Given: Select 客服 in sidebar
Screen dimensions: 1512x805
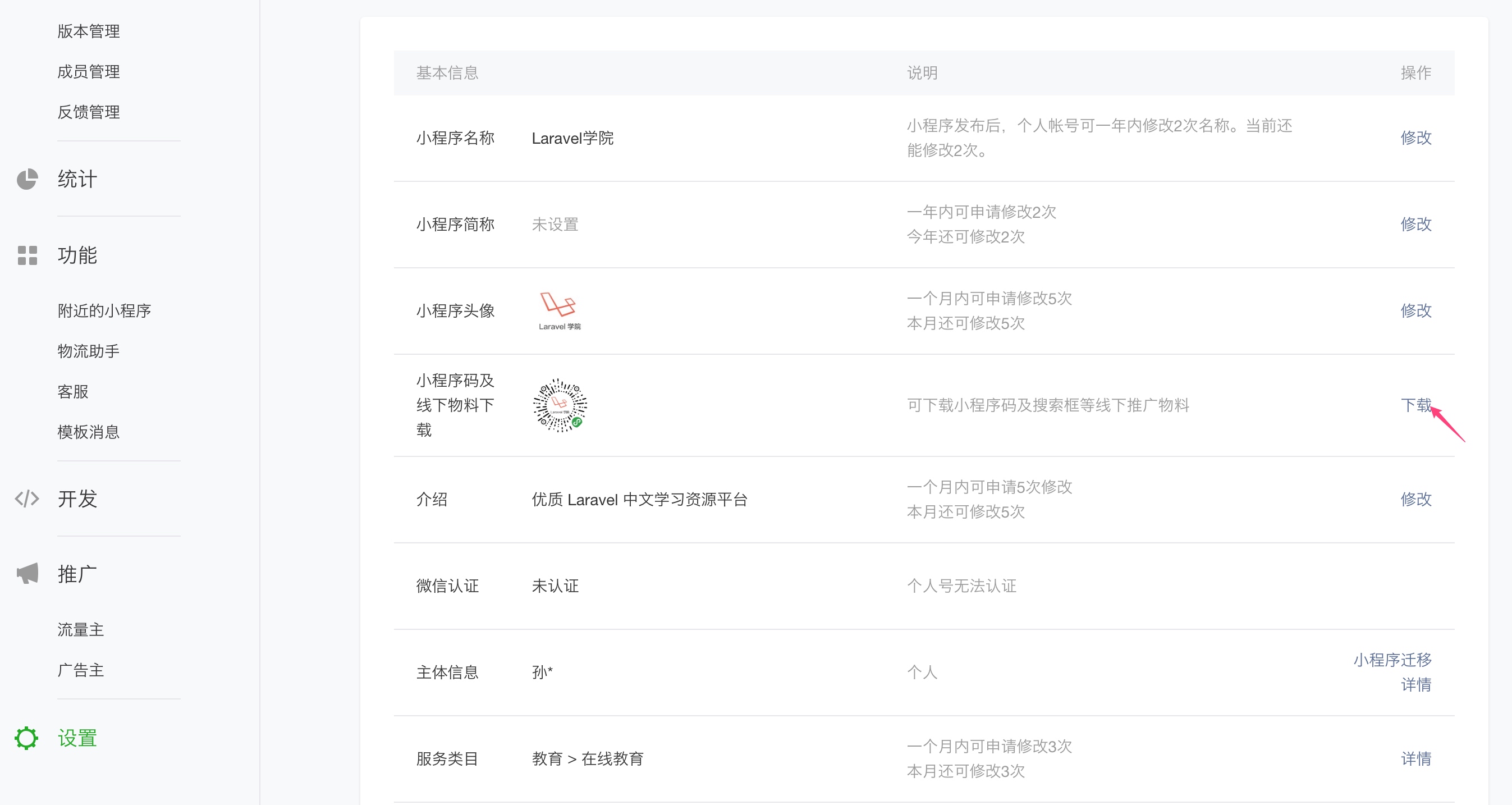Looking at the screenshot, I should click(73, 392).
